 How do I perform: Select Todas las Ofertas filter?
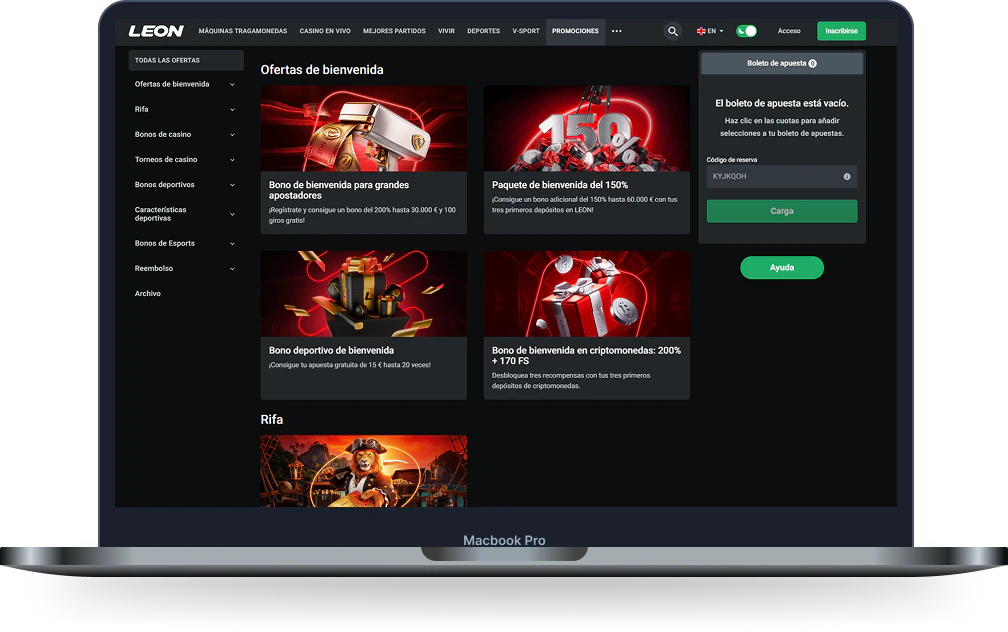186,60
